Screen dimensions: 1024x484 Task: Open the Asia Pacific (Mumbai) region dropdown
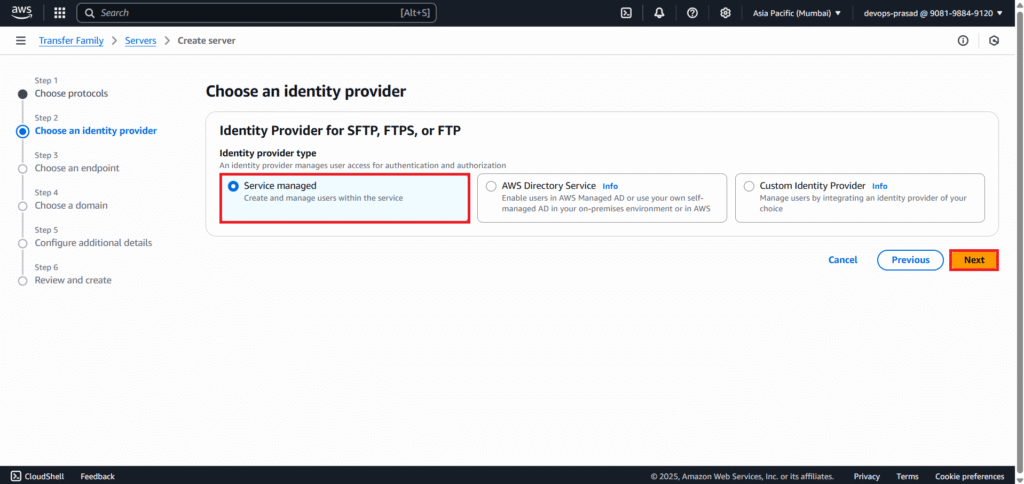(x=797, y=12)
